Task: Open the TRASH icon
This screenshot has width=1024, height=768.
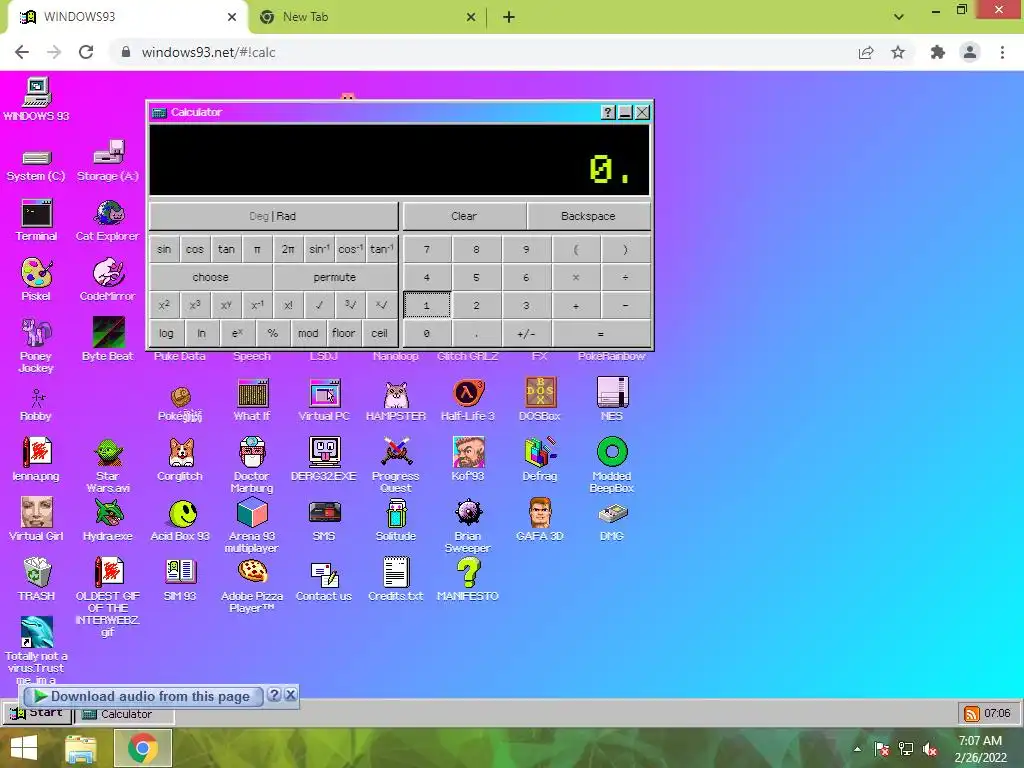Action: click(37, 579)
